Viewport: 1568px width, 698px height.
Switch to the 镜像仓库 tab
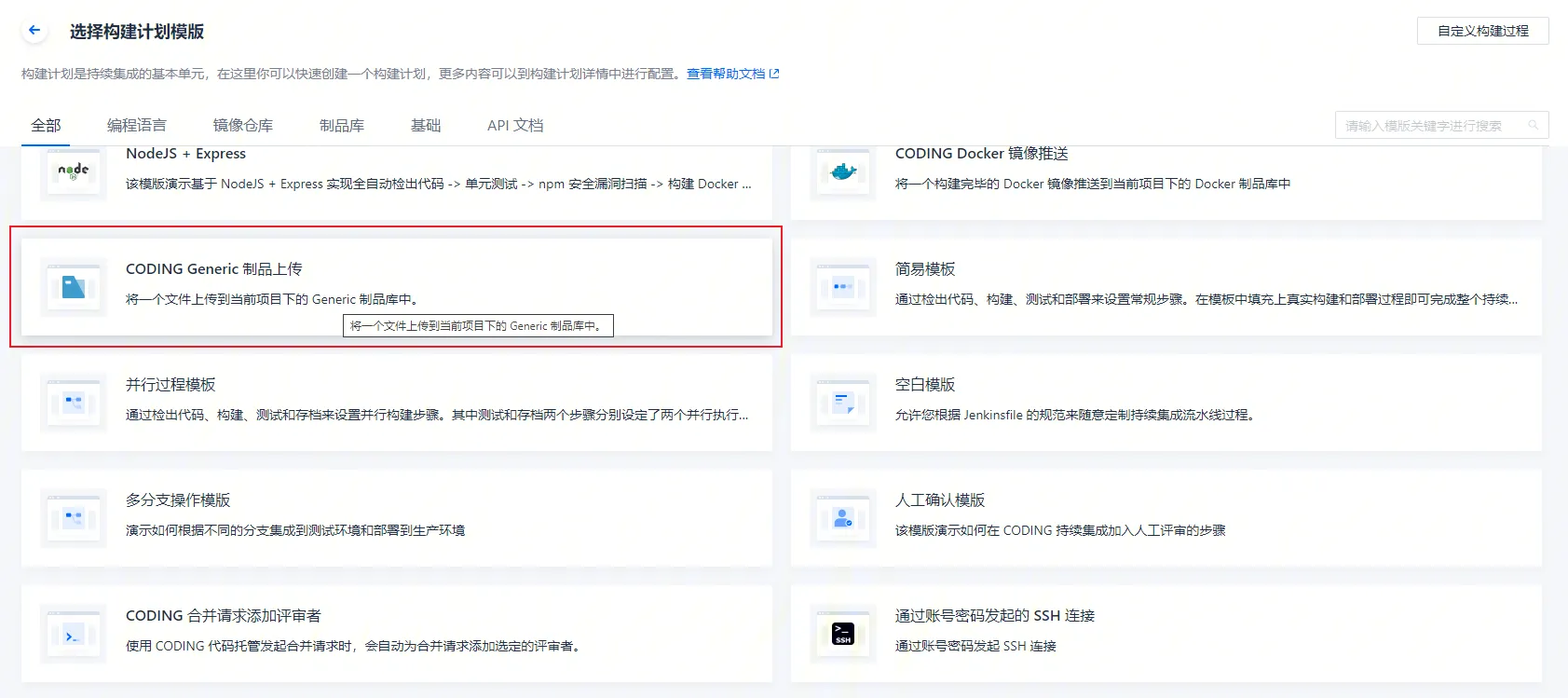tap(243, 126)
